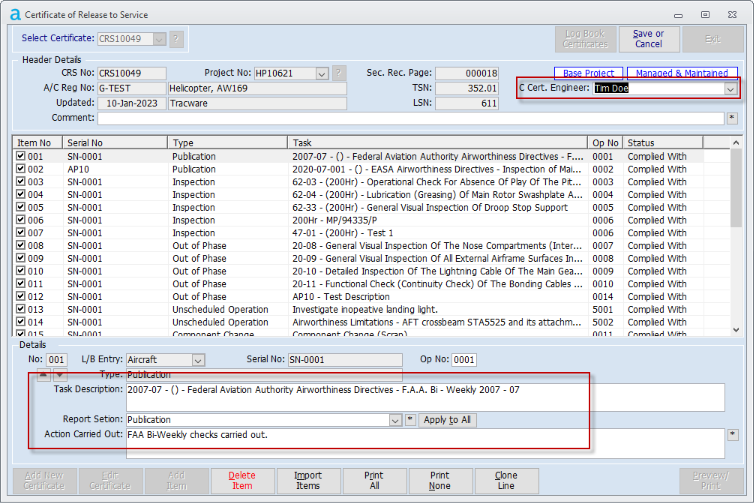Open the C Cert. Engineer dropdown
This screenshot has width=754, height=503.
coord(730,88)
